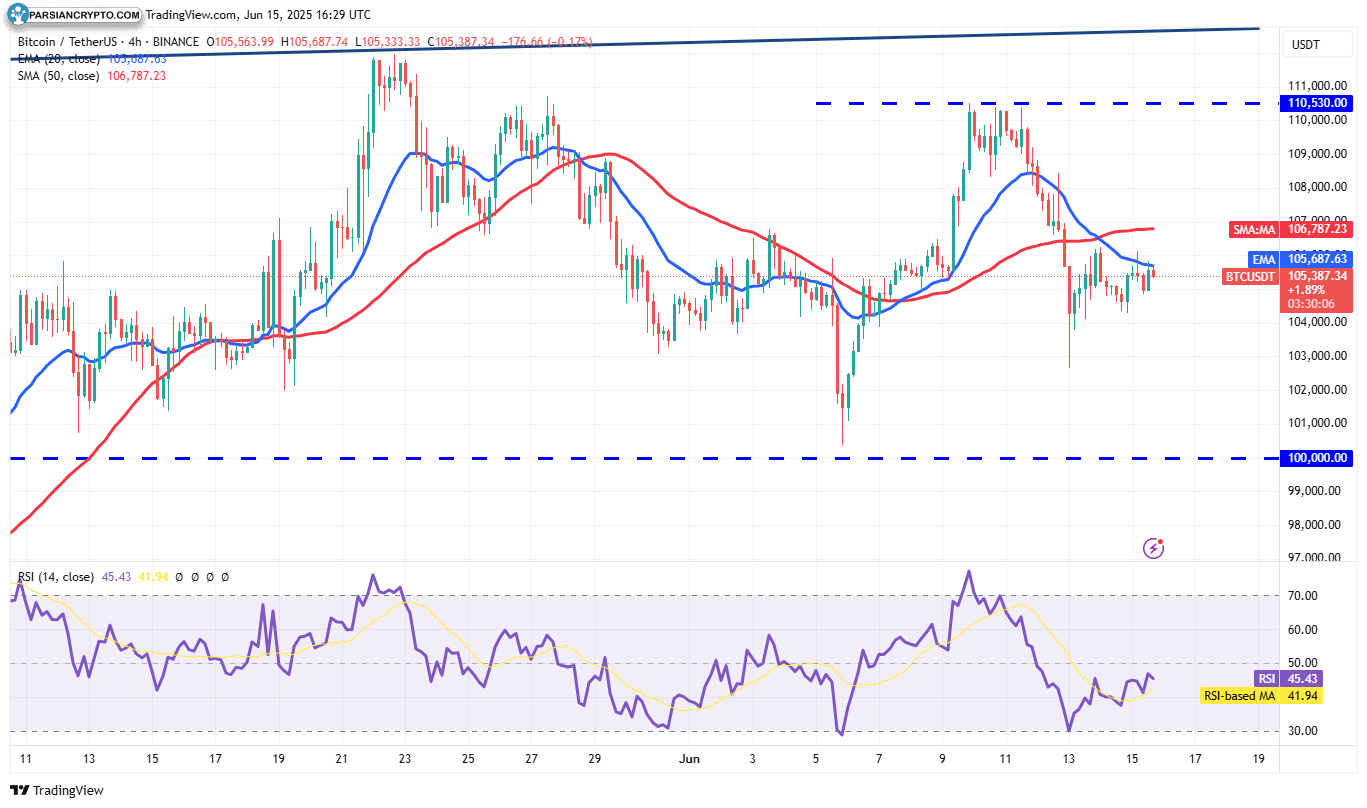
Task: Click the PARSIANCRYPTO.COM logo icon
Action: point(17,15)
